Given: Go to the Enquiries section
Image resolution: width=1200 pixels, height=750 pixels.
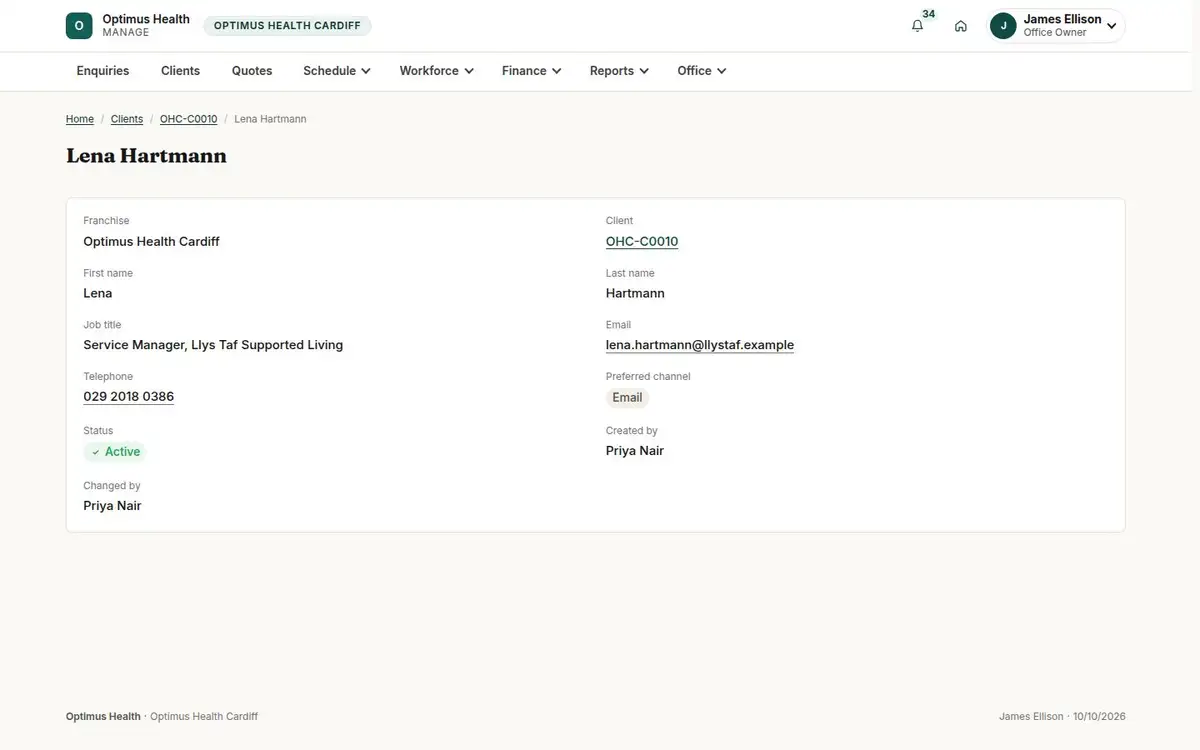Looking at the screenshot, I should 103,71.
